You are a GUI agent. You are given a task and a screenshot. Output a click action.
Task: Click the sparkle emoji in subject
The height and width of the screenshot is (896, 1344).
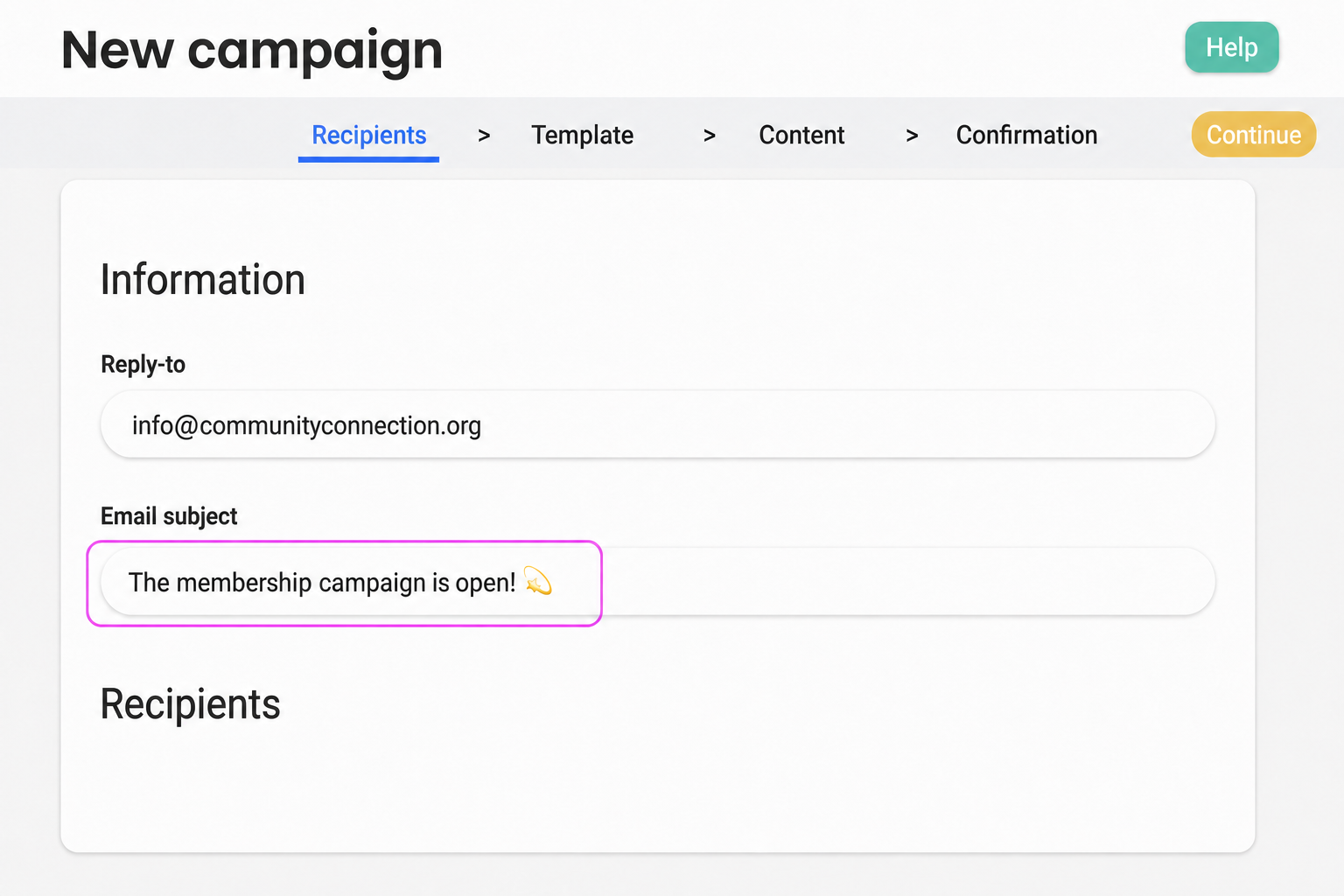pos(537,581)
